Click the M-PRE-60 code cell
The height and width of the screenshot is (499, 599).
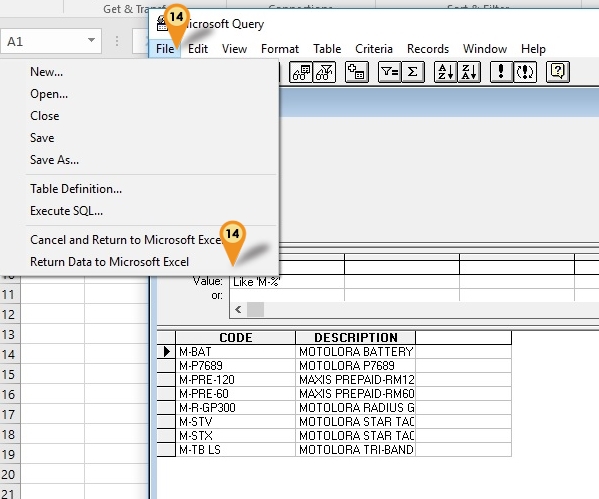pyautogui.click(x=235, y=394)
